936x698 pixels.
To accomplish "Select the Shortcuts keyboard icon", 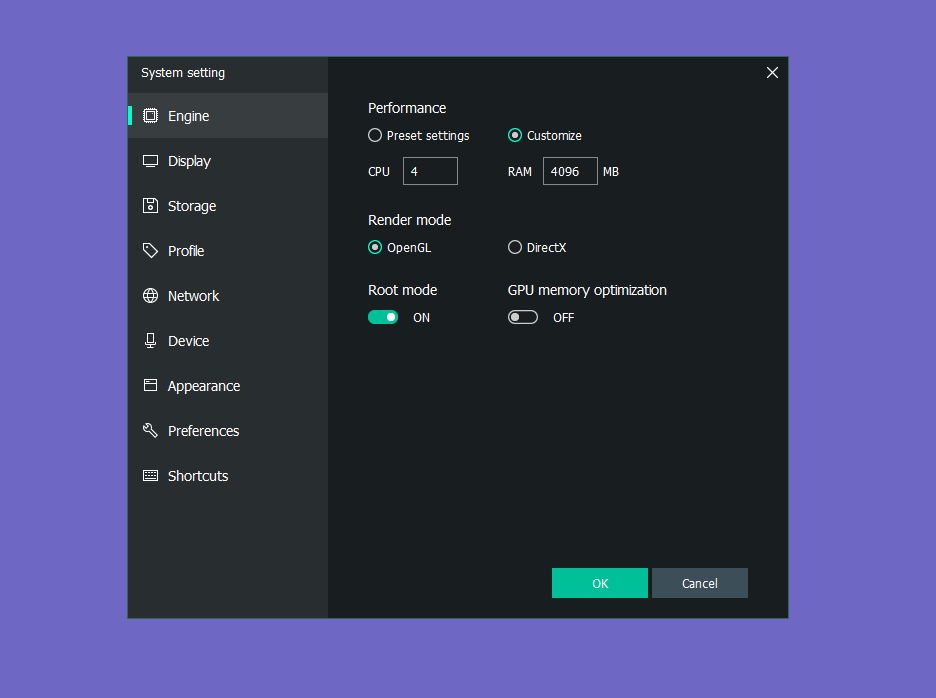I will click(150, 475).
